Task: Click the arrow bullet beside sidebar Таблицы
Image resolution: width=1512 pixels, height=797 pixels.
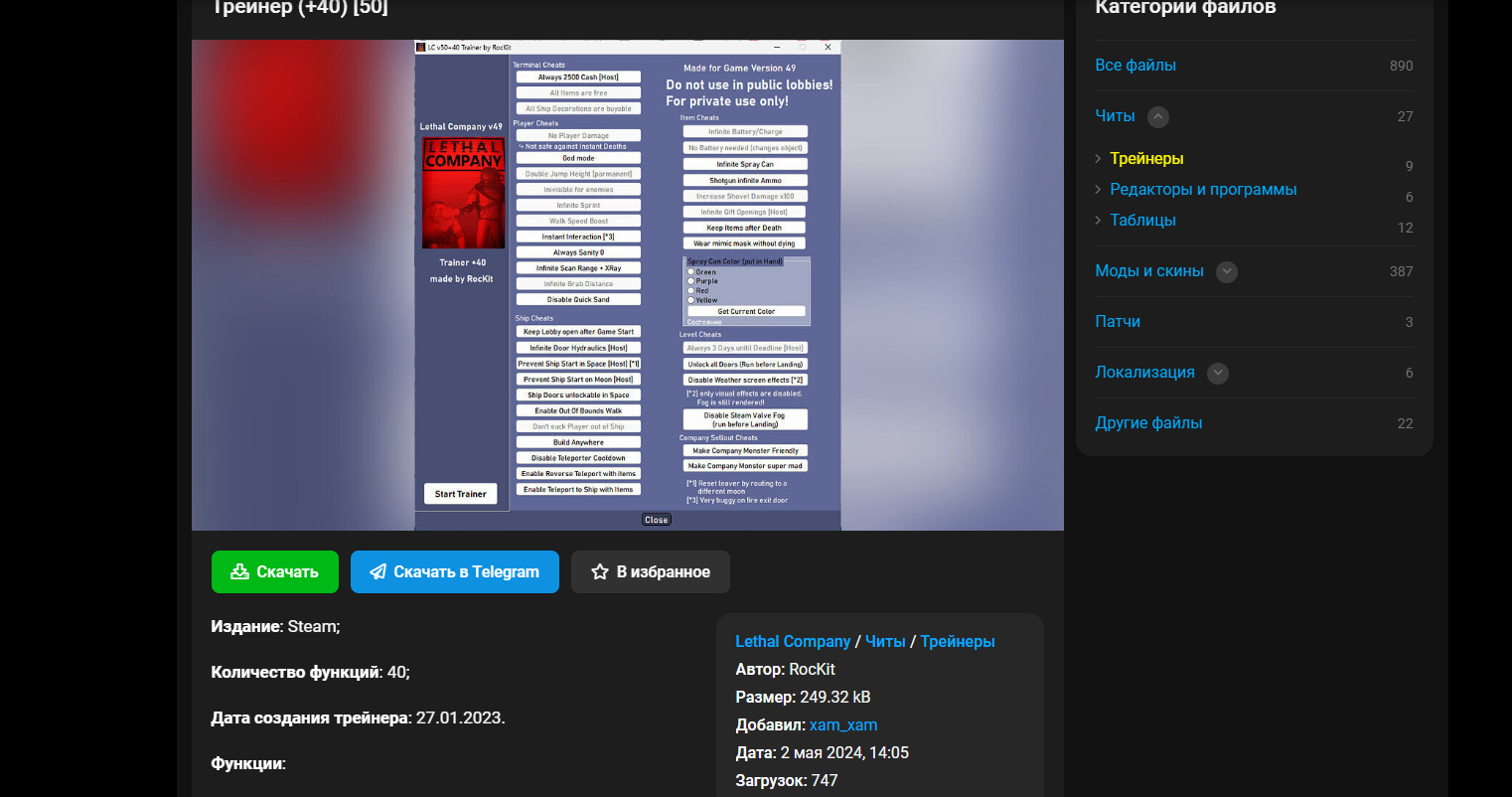Action: [1098, 221]
